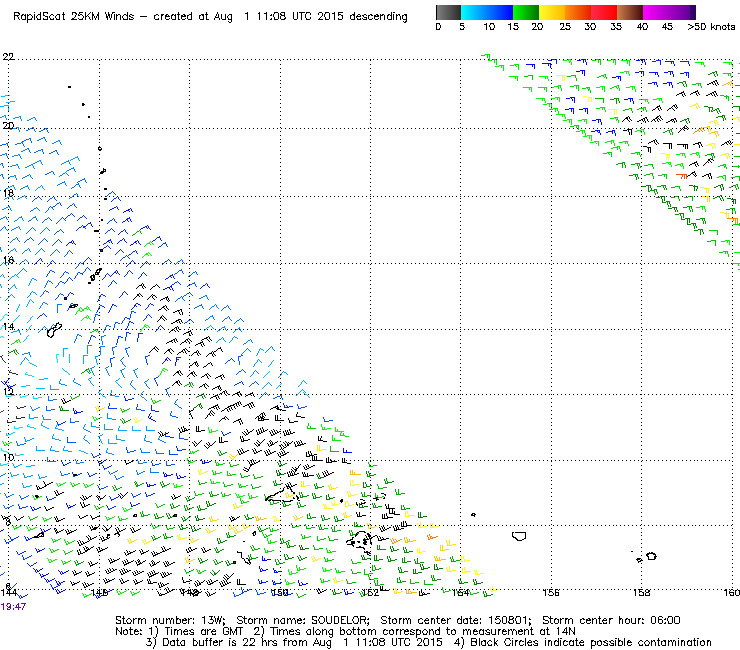Click the island outline near latitude 14
Viewport: 740px width, 650px height.
[54, 329]
